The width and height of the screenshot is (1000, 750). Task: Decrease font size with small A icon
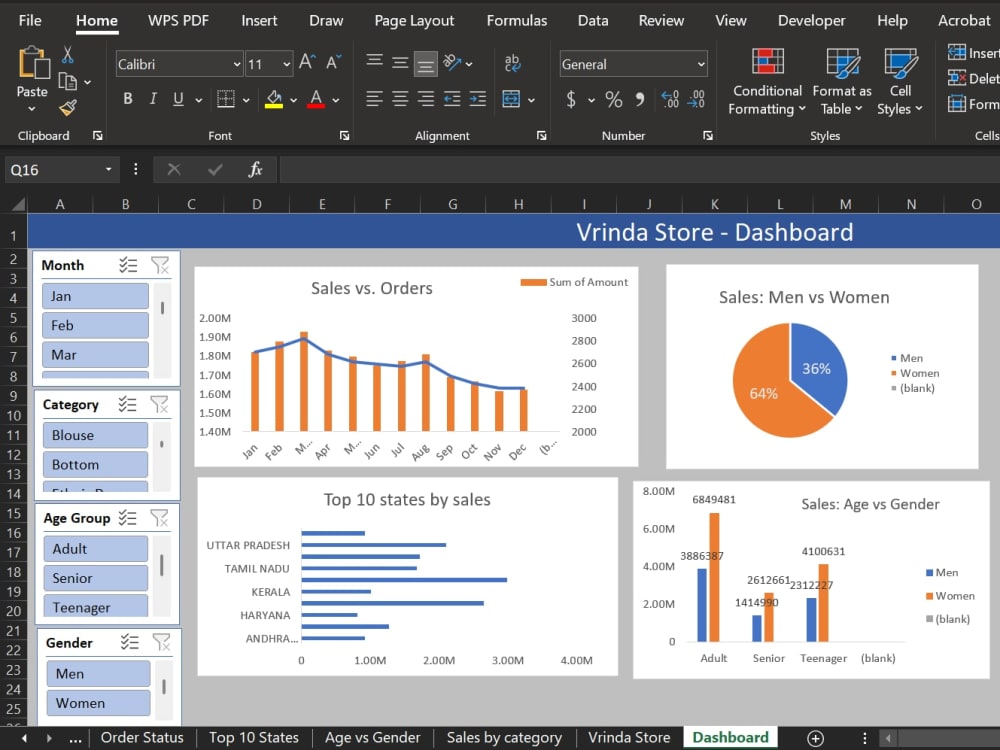click(x=334, y=62)
